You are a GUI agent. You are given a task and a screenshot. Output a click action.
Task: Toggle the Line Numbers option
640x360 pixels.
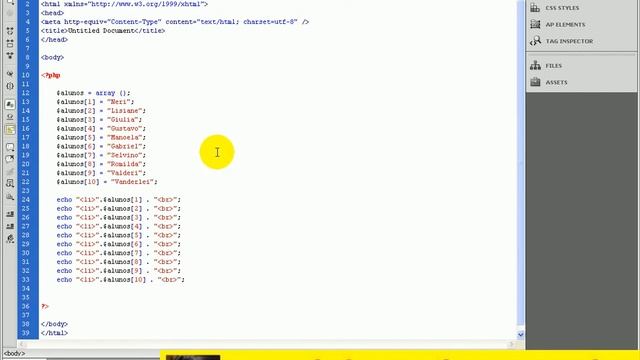[10, 104]
